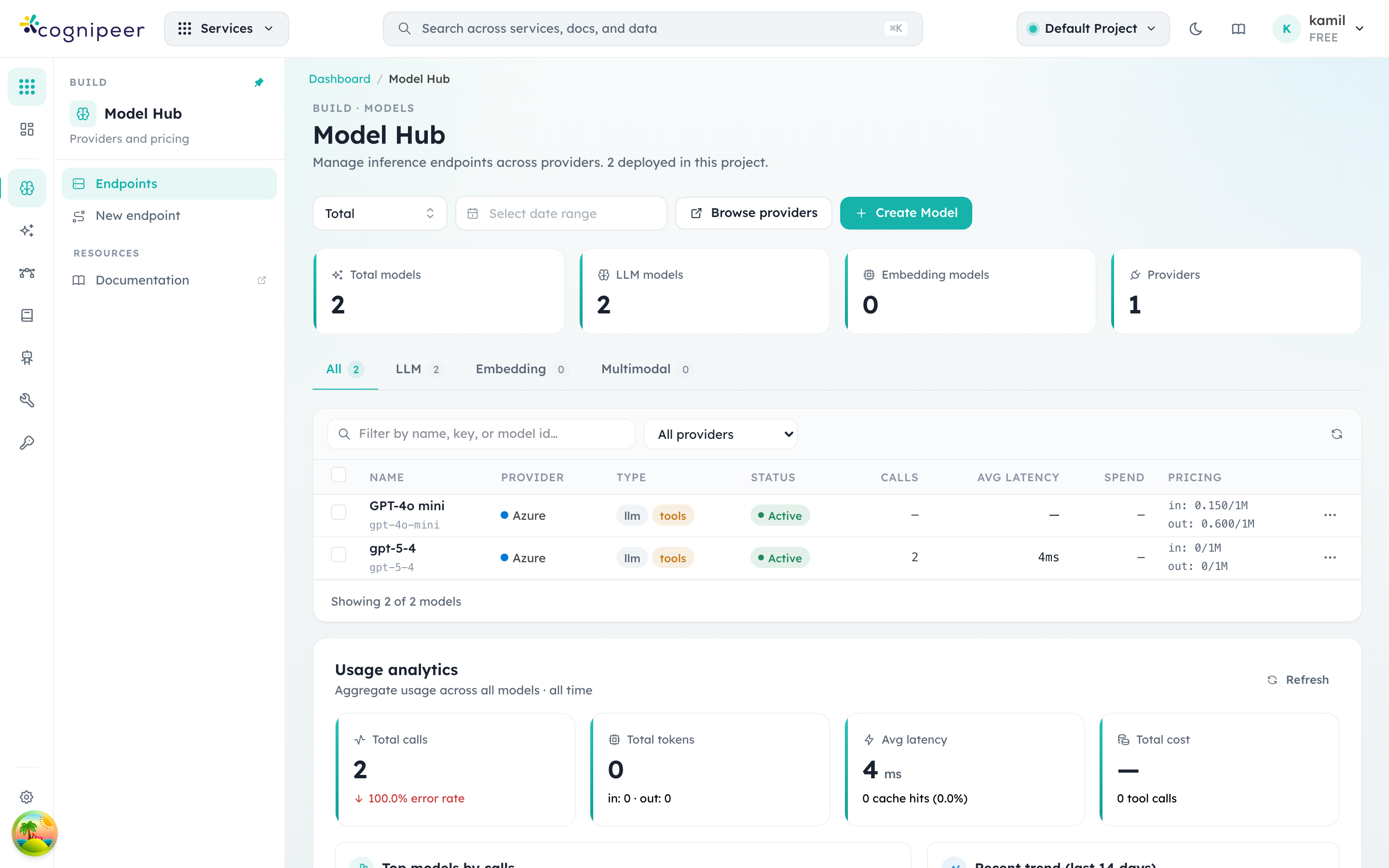Click the Avg latency analytics card
1389x868 pixels.
[965, 769]
